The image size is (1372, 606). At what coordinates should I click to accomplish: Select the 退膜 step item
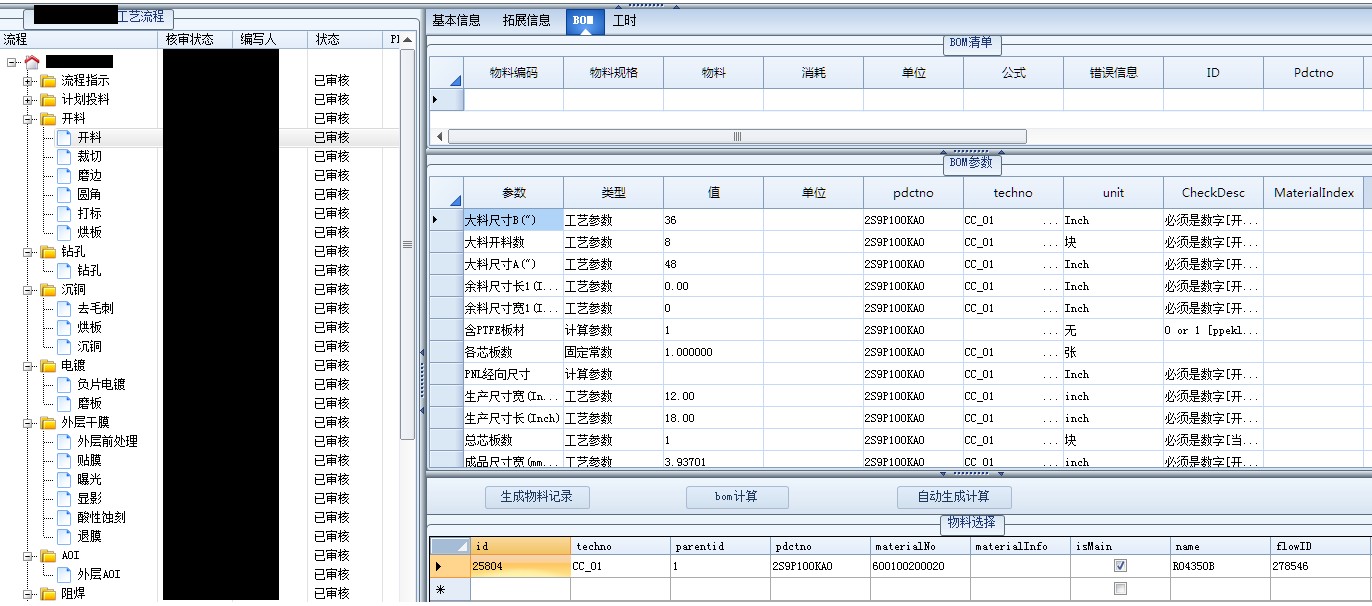(x=89, y=537)
